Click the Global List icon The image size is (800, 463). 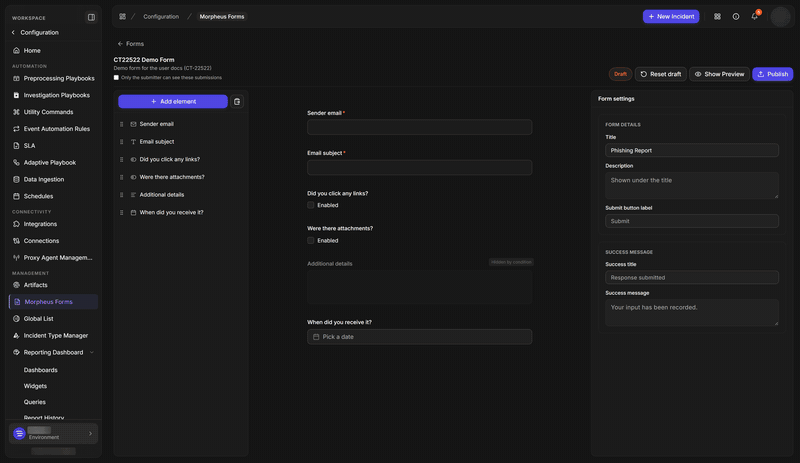tap(16, 319)
